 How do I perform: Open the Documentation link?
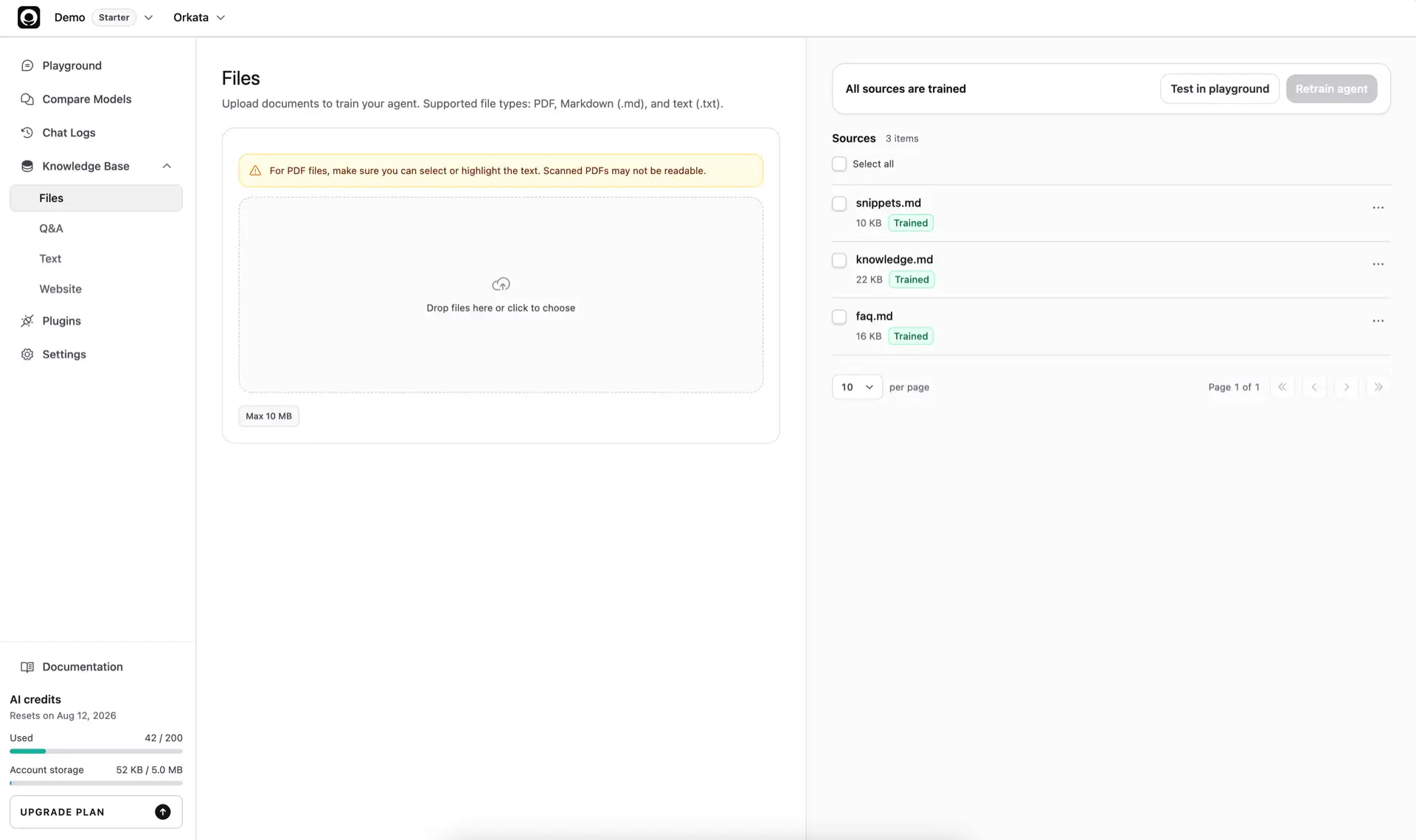tap(96, 667)
